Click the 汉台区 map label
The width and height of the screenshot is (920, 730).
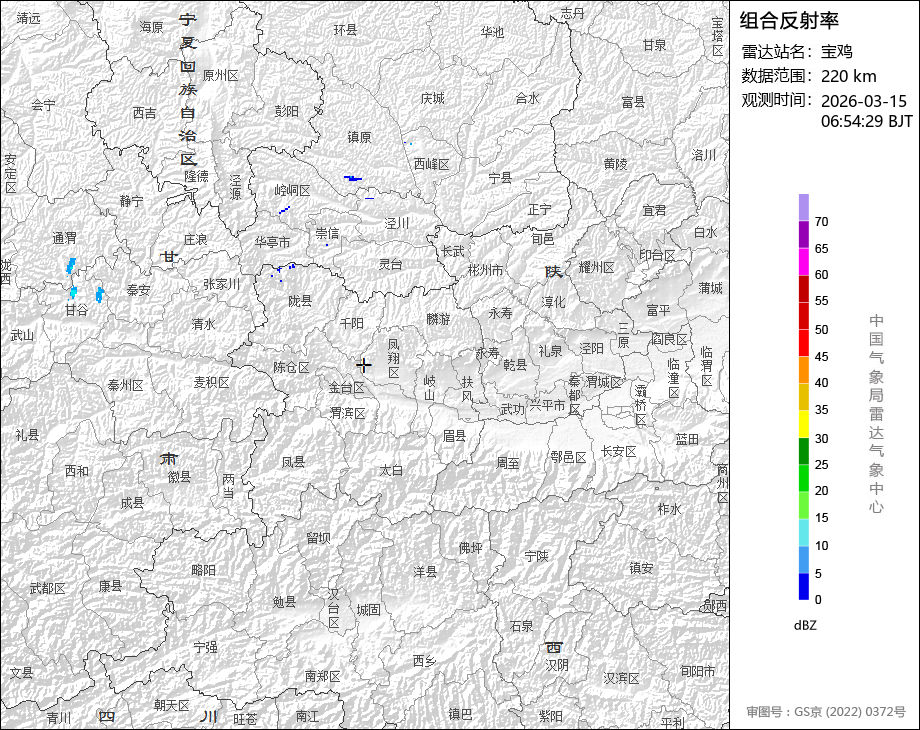tap(333, 608)
